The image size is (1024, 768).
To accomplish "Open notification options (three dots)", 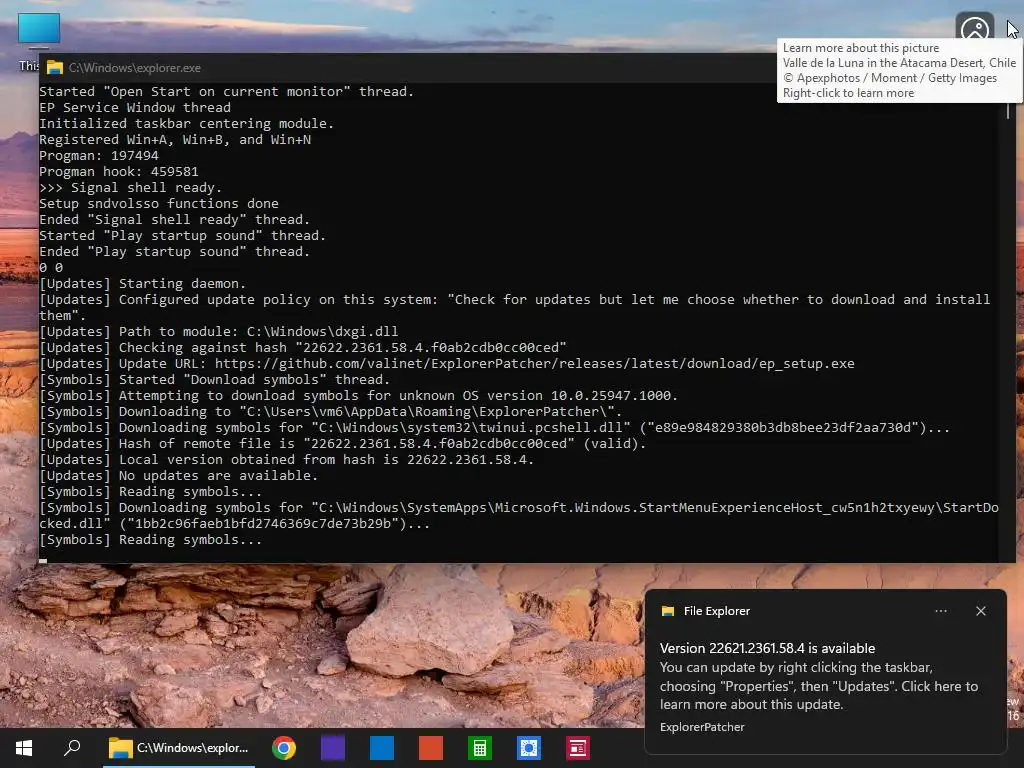I will [x=941, y=611].
